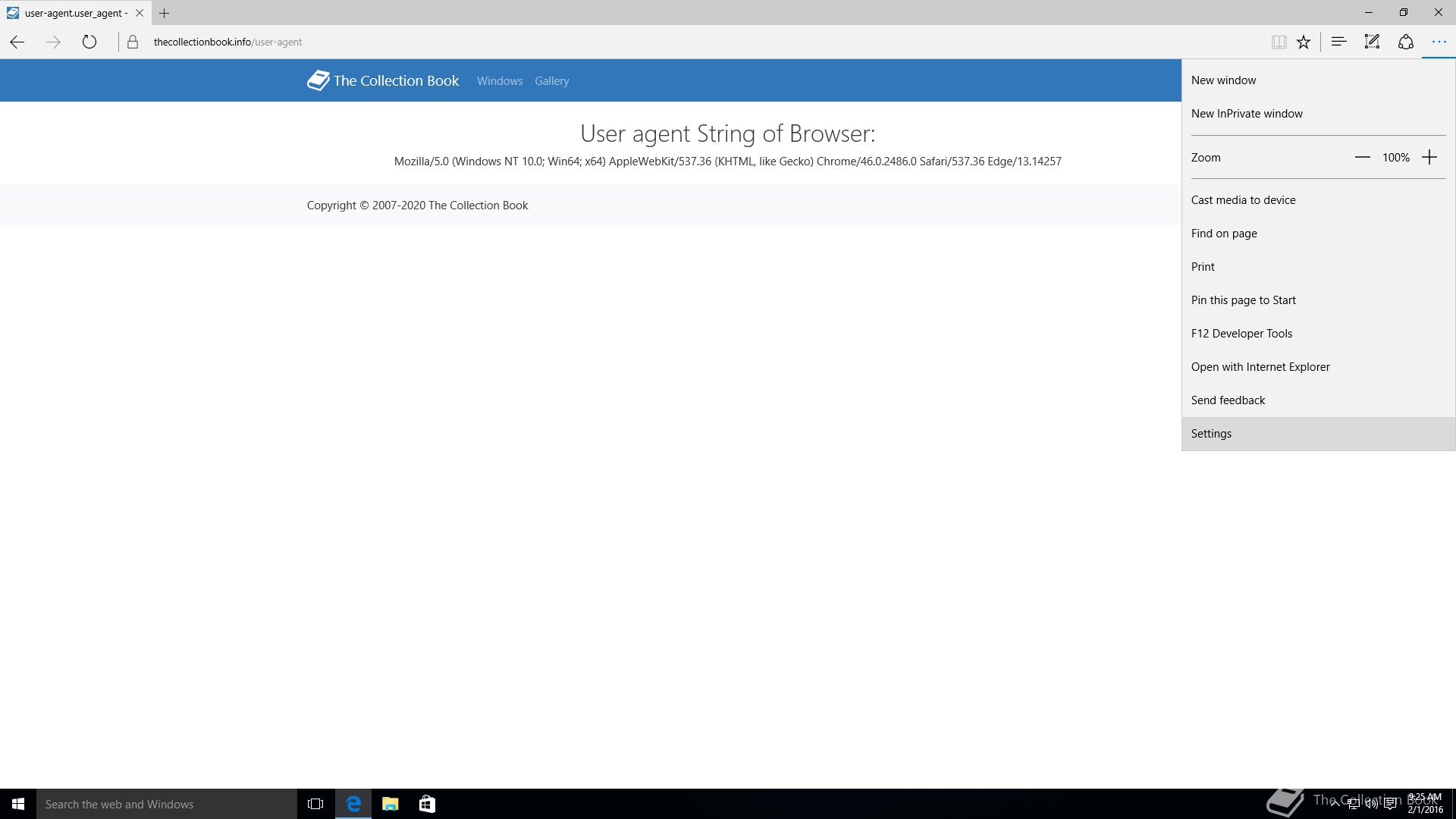This screenshot has height=819, width=1456.
Task: Choose Open with Internet Explorer
Action: (x=1260, y=367)
